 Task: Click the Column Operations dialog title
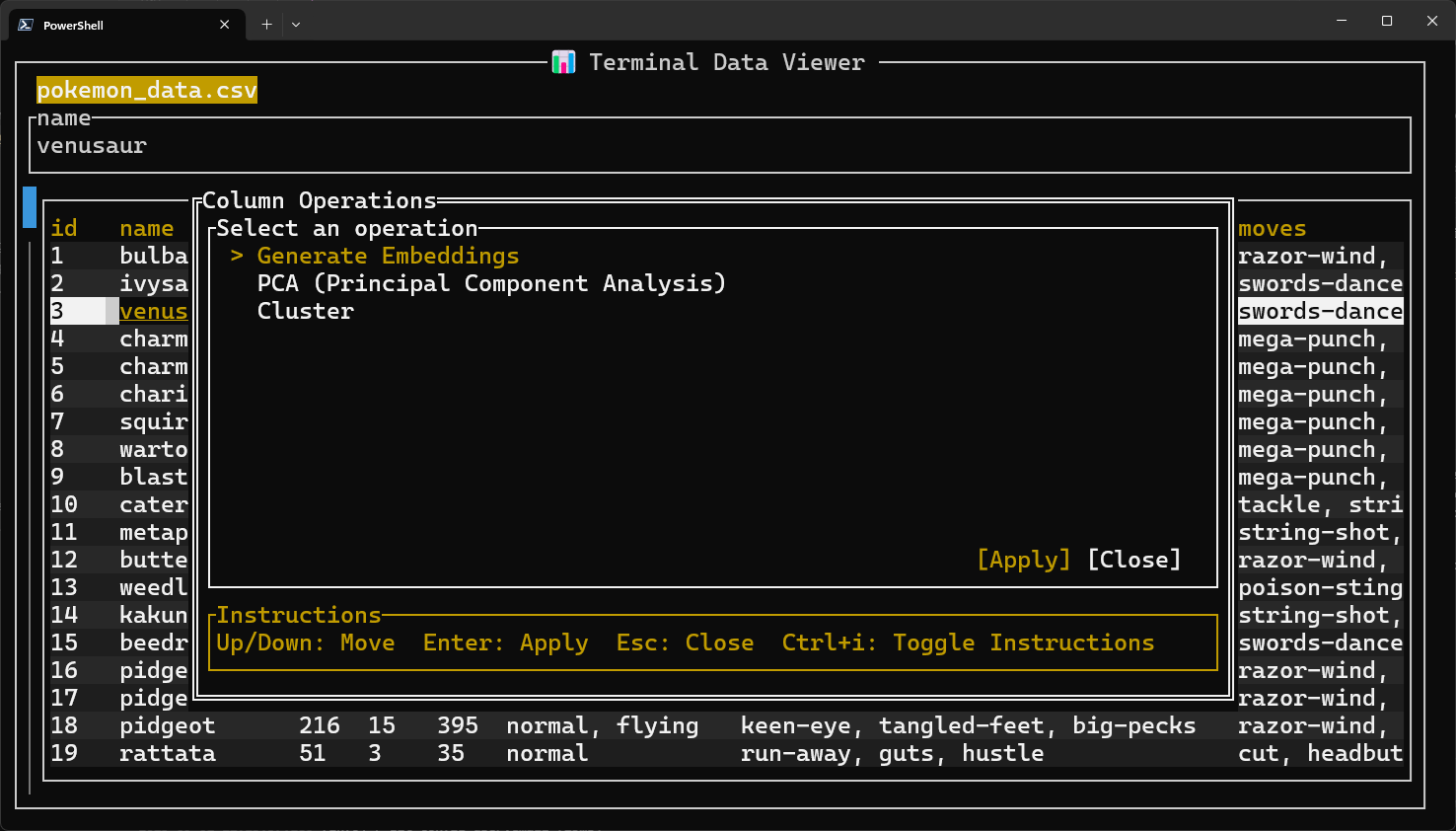tap(320, 200)
